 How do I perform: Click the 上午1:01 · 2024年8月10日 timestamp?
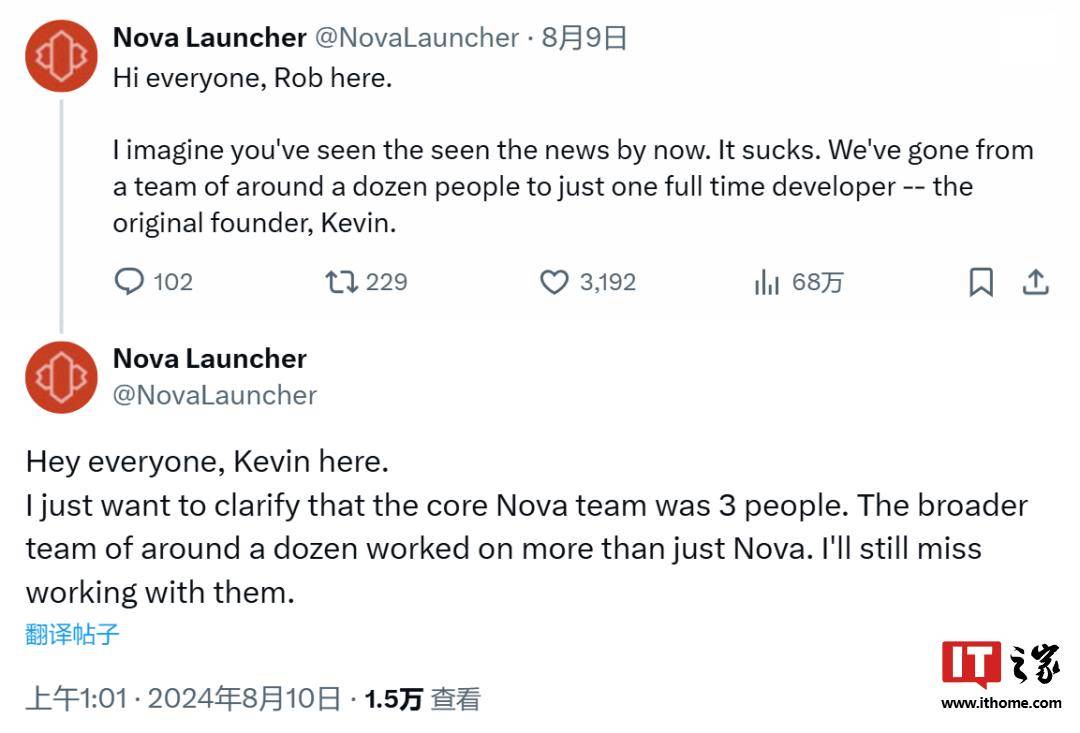183,698
